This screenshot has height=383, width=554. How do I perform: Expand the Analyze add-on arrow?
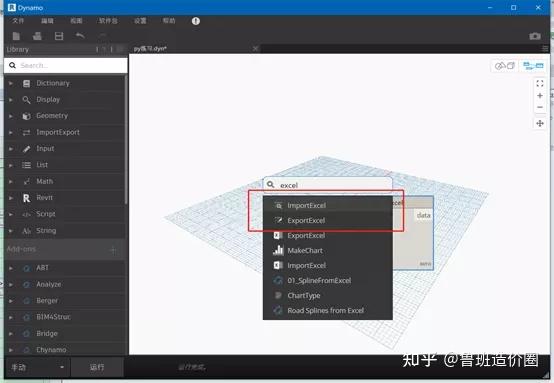coord(11,284)
